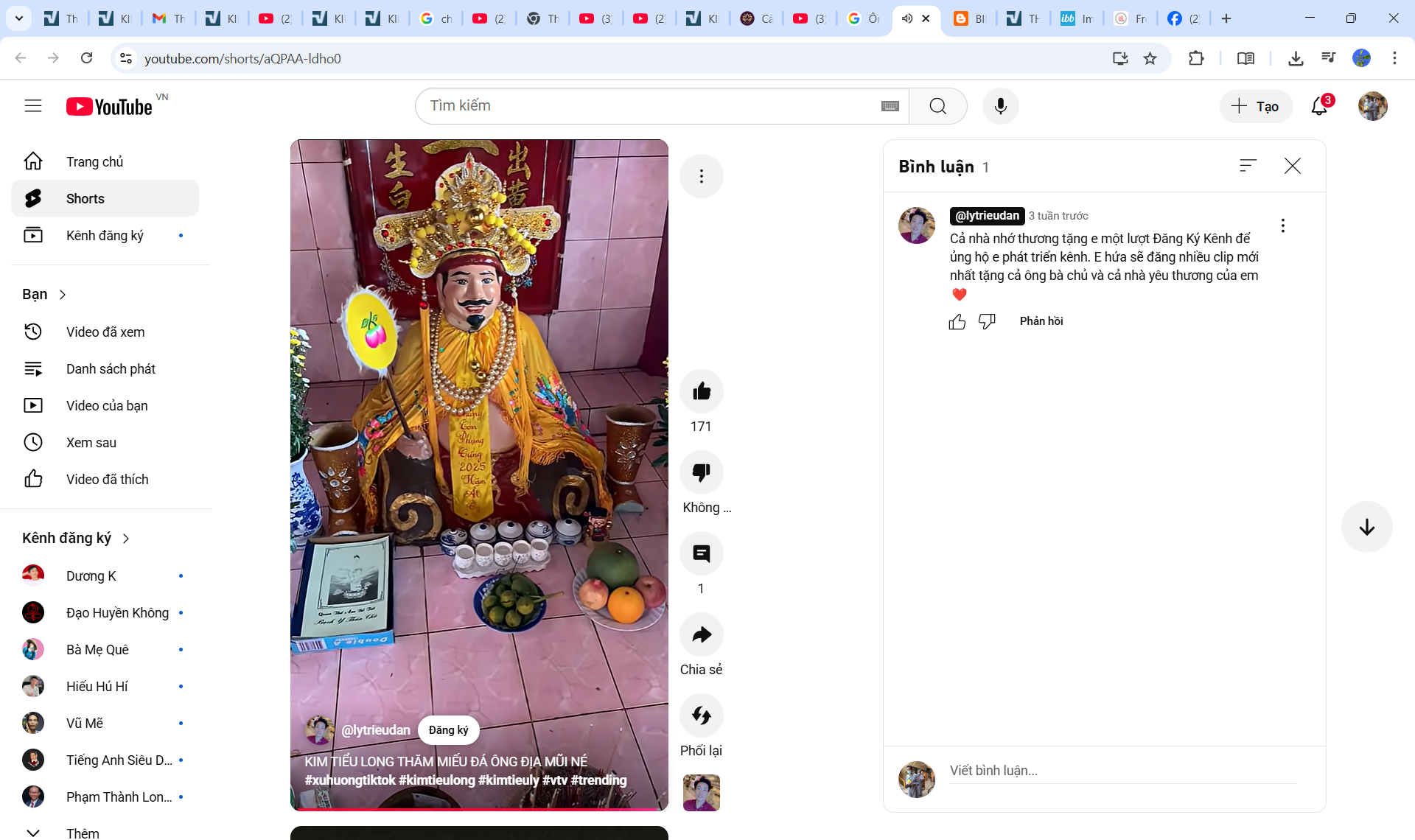1415x840 pixels.
Task: Share the short via Chia sẻ icon
Action: [701, 634]
